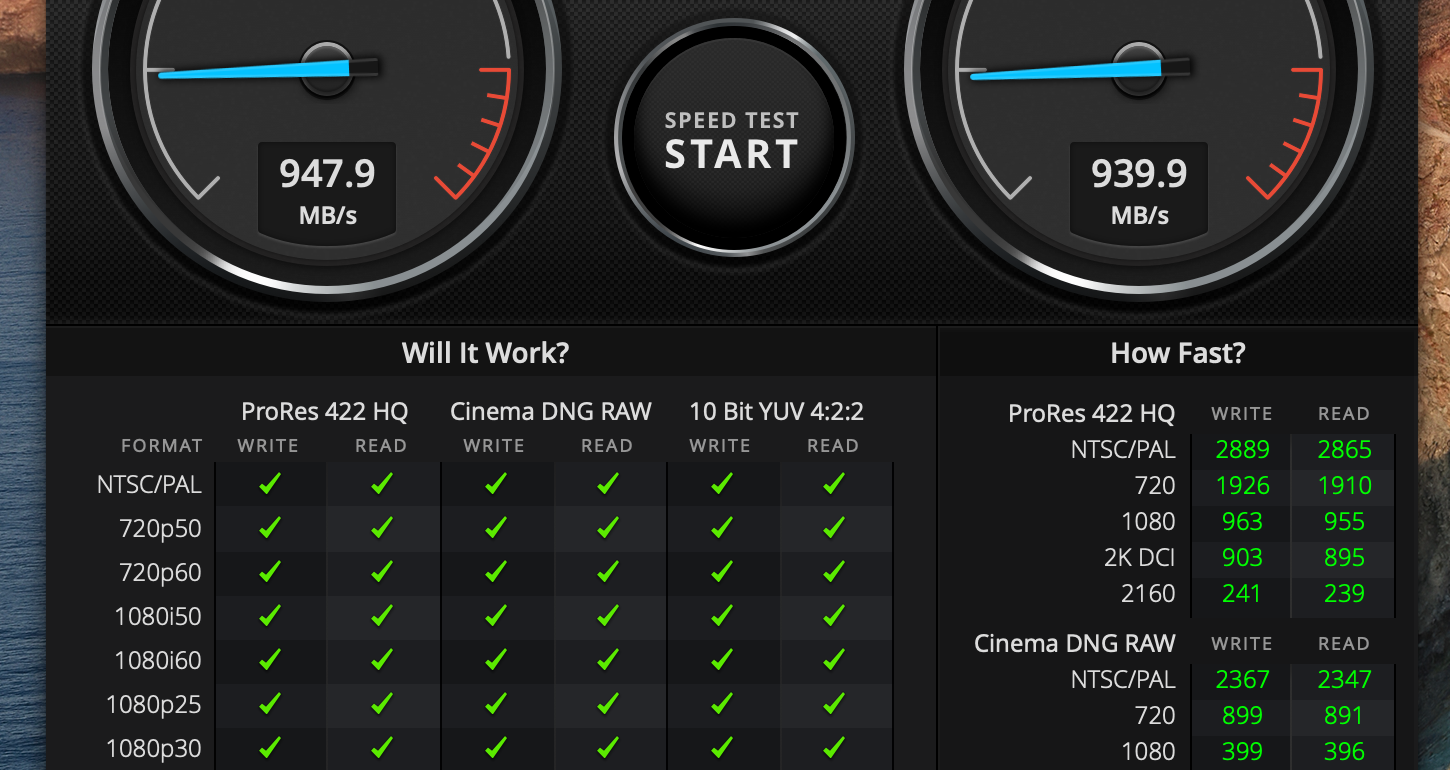Click the 720p50 10 Bit YUV write checkmark
The image size is (1450, 770).
pyautogui.click(x=721, y=529)
